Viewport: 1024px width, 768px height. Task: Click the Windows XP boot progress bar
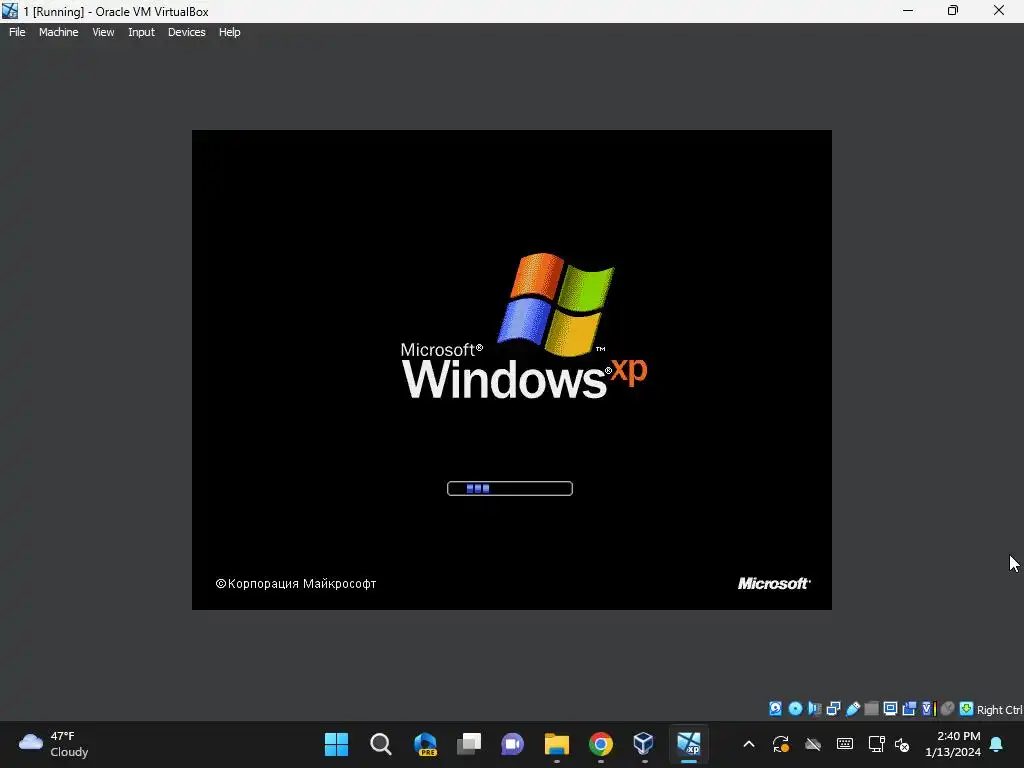(509, 488)
